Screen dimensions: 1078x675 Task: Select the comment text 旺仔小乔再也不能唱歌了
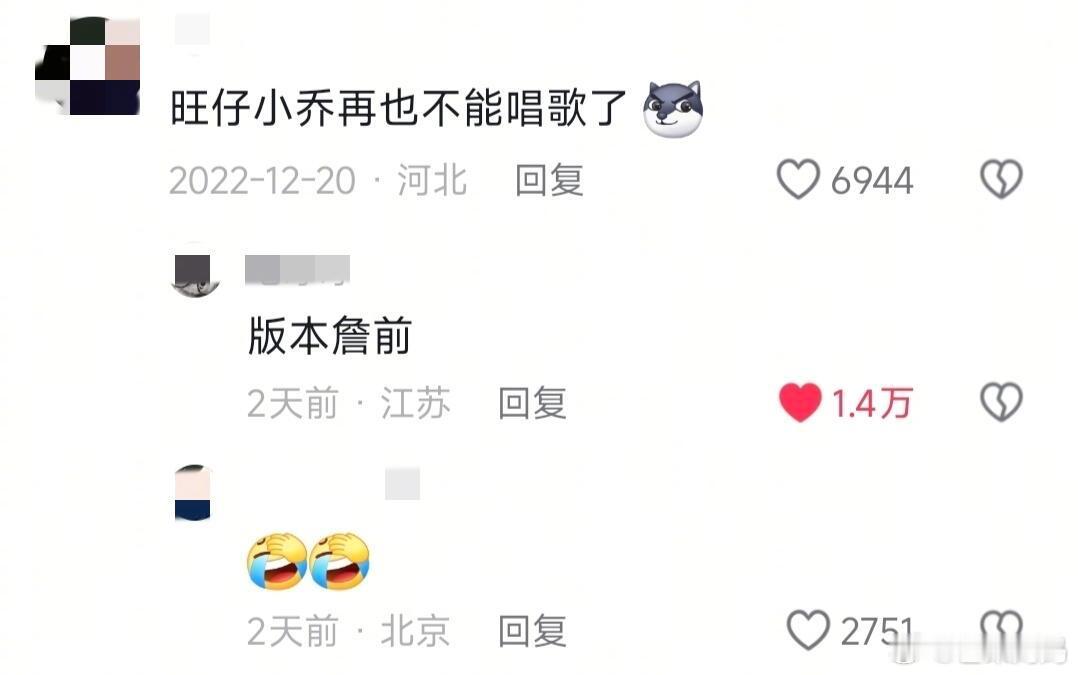coord(398,109)
